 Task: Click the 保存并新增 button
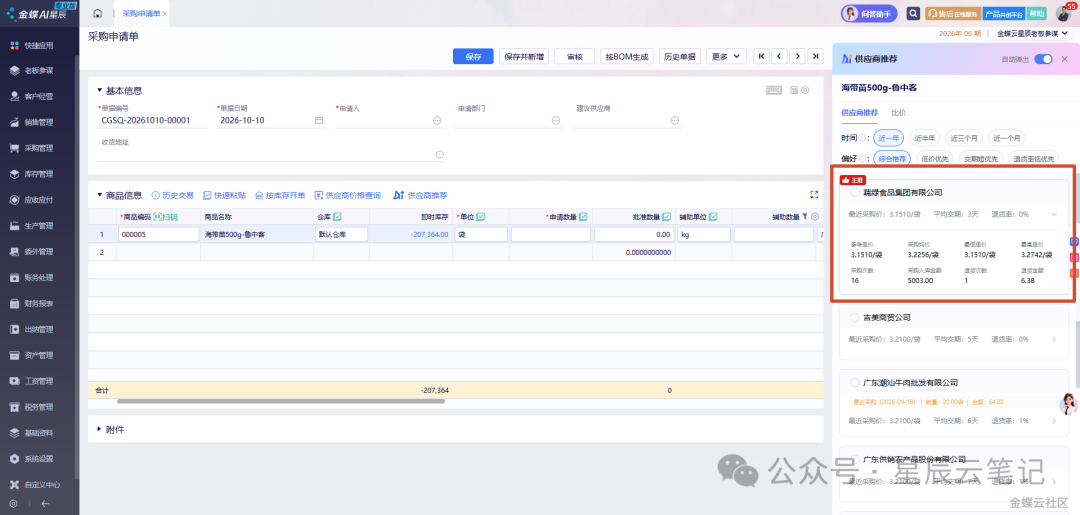point(523,56)
